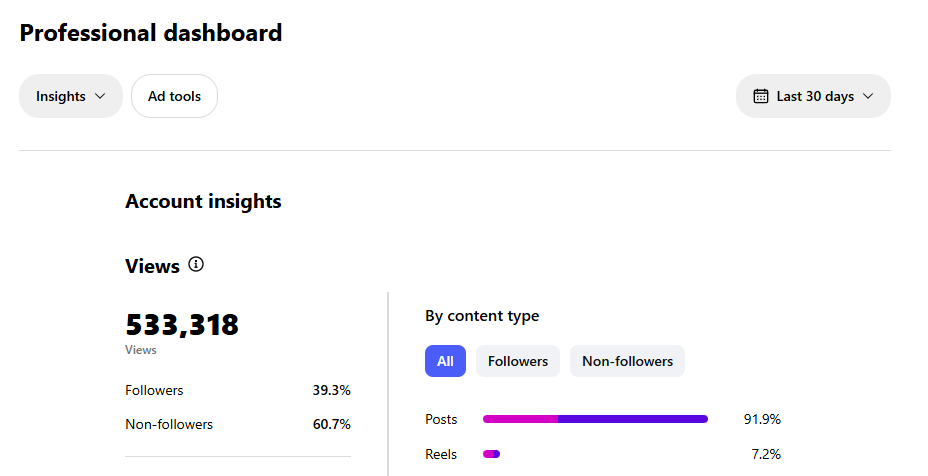Open the Last 30 days dropdown
The image size is (928, 476).
pos(813,96)
